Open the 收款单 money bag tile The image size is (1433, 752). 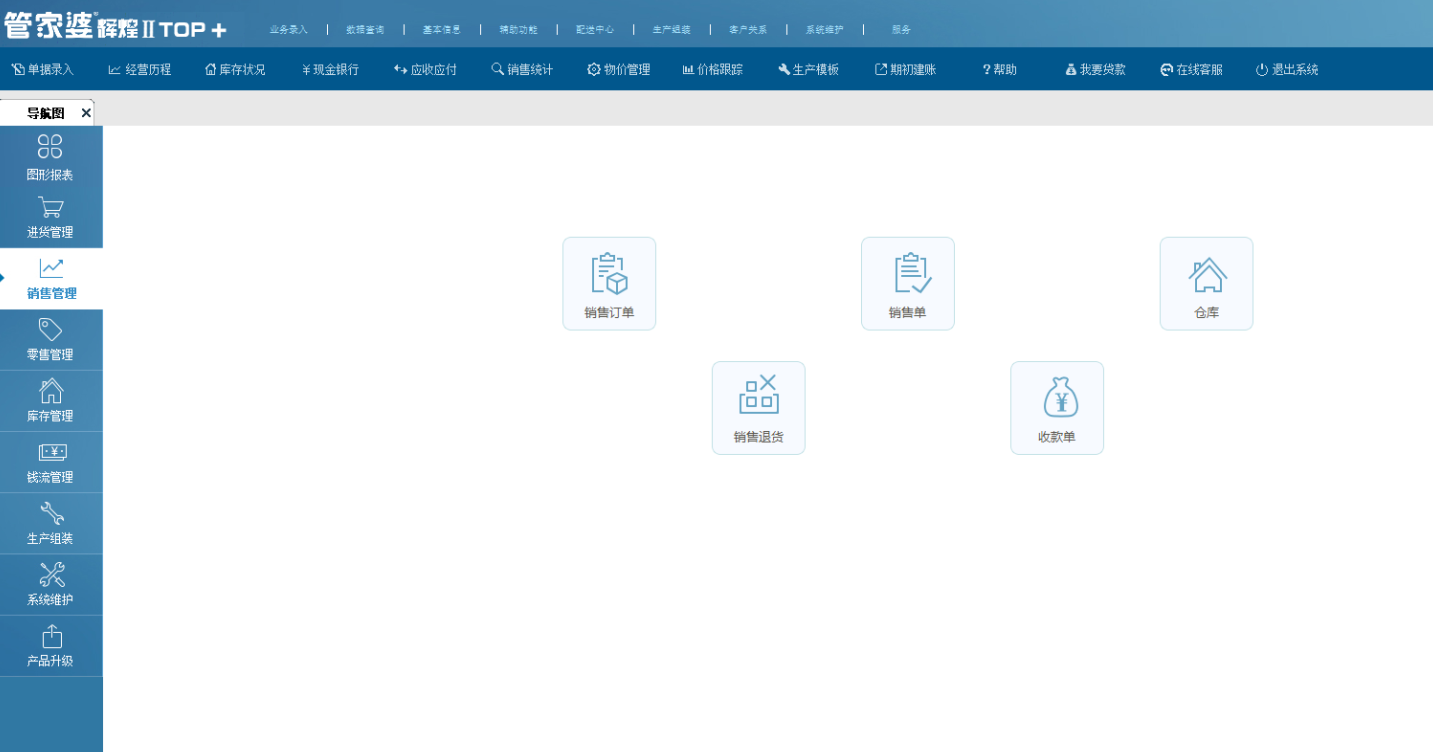click(1057, 408)
